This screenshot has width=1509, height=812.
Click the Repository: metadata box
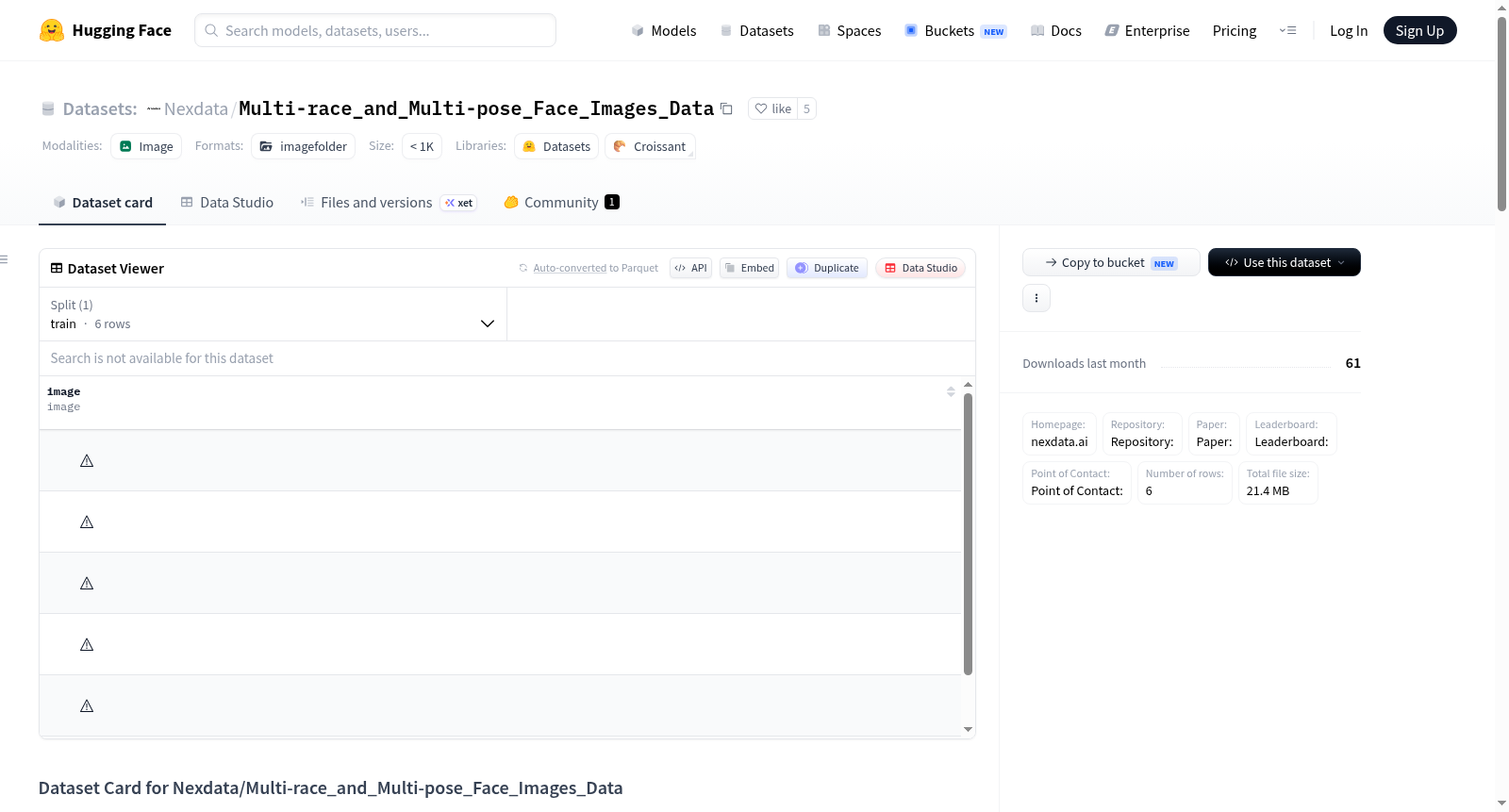tap(1142, 434)
